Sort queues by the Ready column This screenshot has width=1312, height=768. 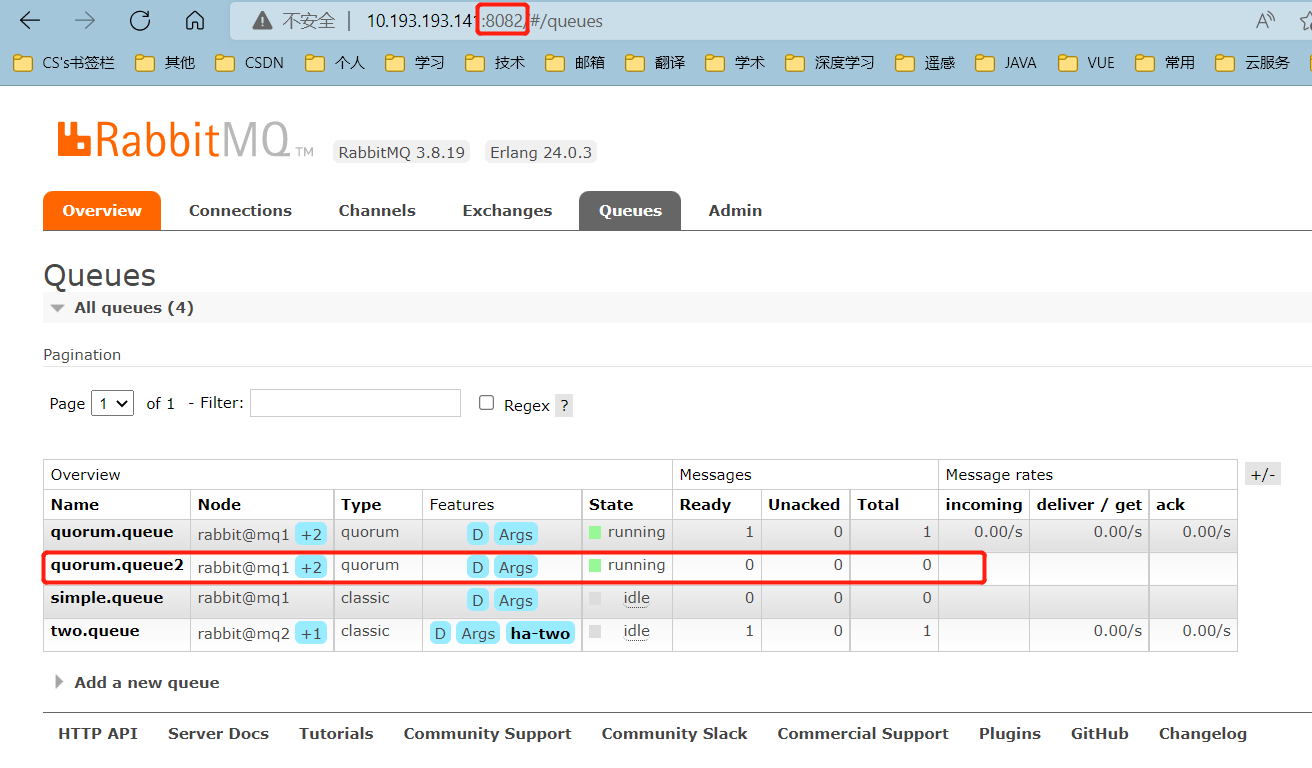pos(705,505)
